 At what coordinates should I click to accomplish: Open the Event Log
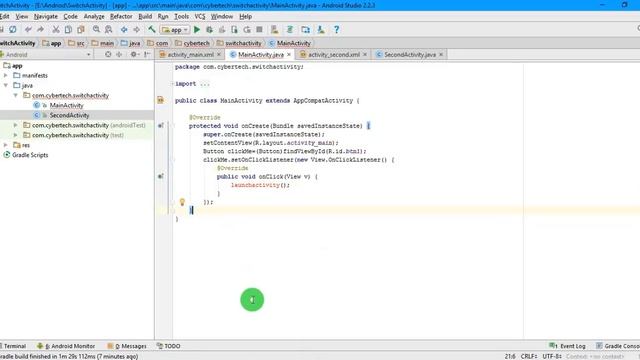pyautogui.click(x=567, y=346)
